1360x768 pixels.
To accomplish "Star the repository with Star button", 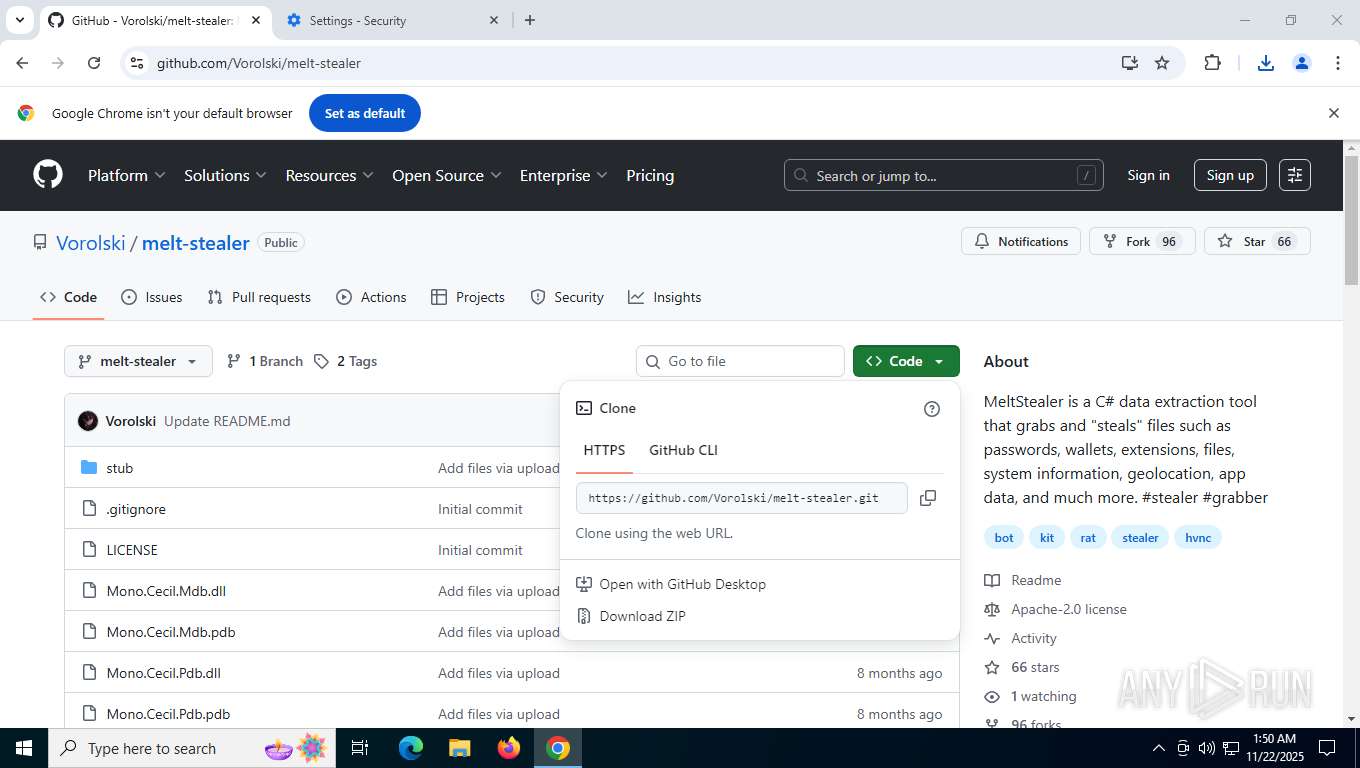I will (x=1257, y=241).
